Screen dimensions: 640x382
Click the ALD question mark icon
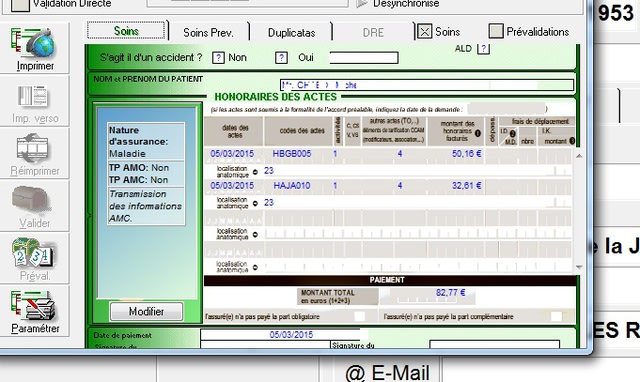pyautogui.click(x=483, y=49)
